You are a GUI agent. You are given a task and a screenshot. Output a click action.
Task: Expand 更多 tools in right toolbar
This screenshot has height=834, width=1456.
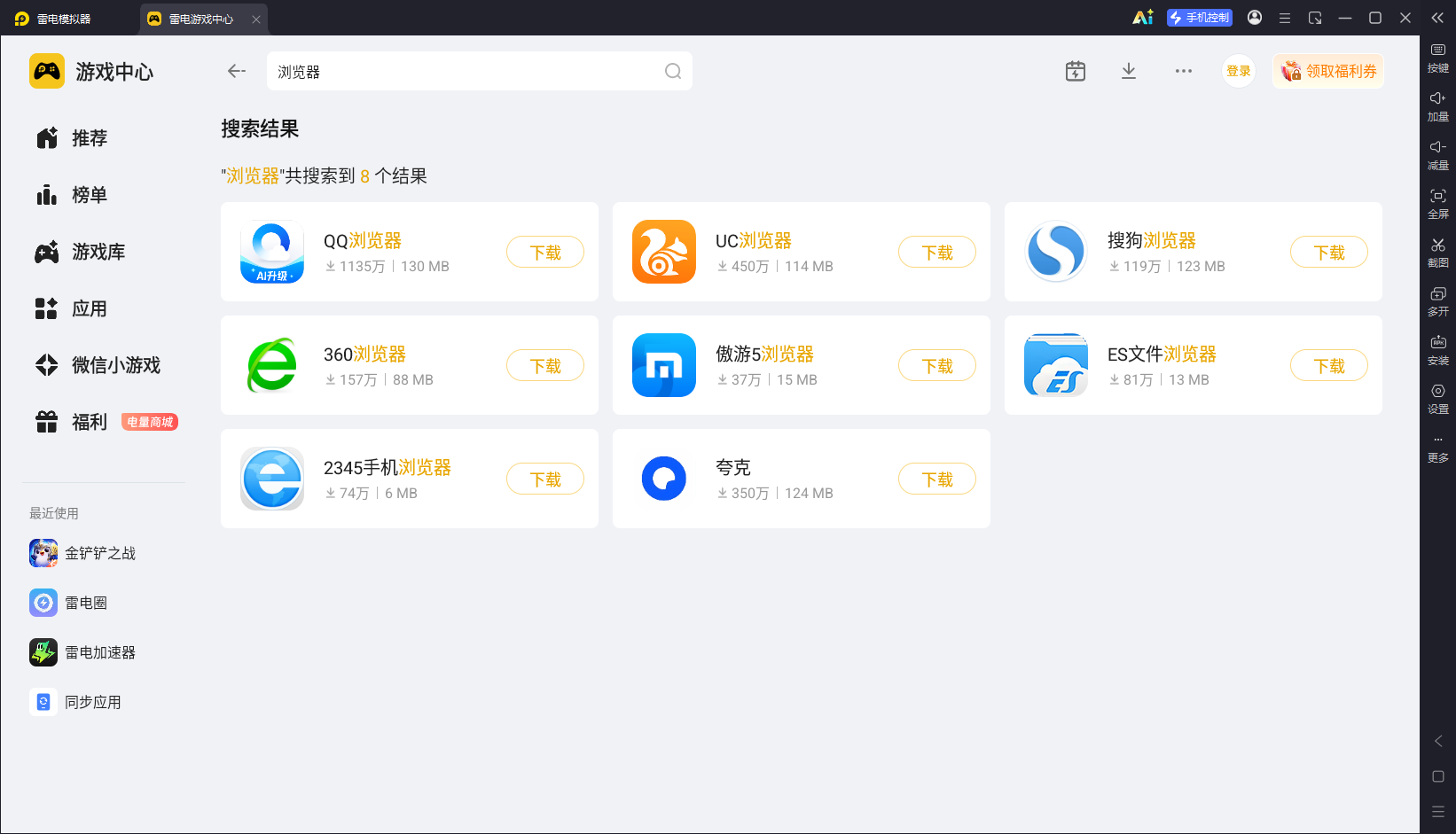click(x=1438, y=449)
